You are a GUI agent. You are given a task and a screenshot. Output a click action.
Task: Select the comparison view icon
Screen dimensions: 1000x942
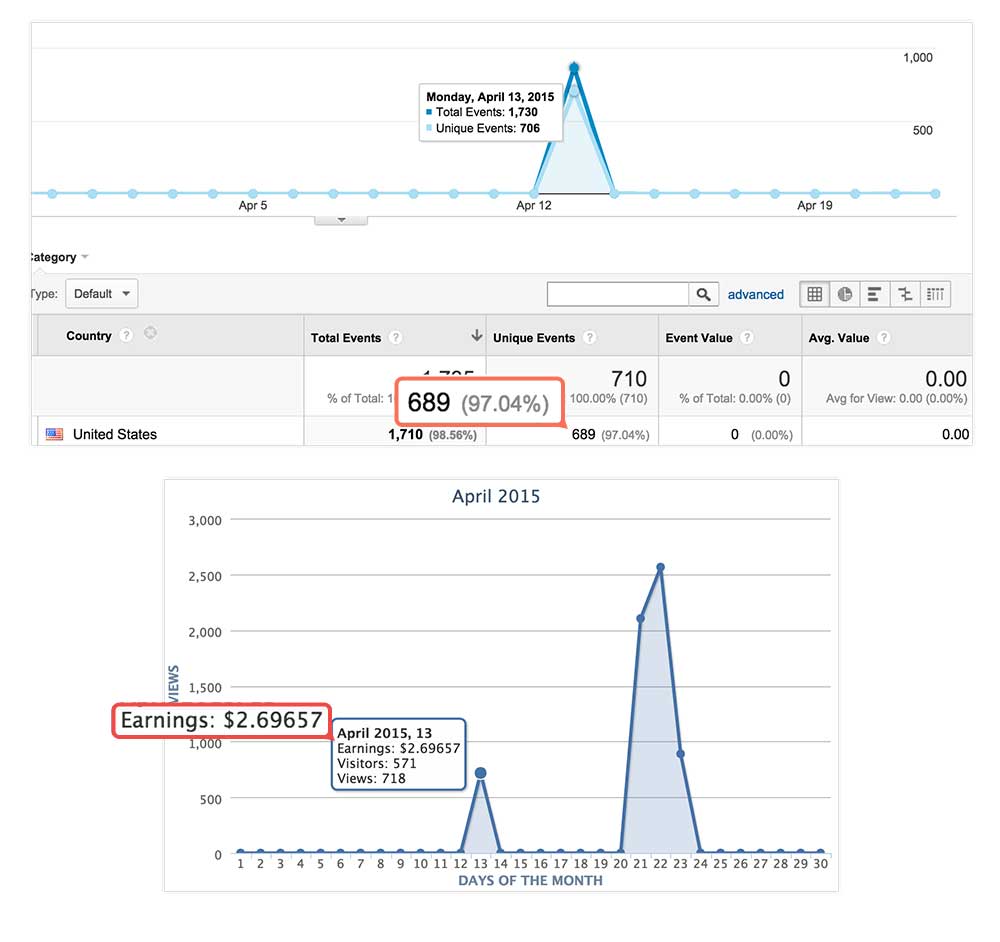(905, 294)
